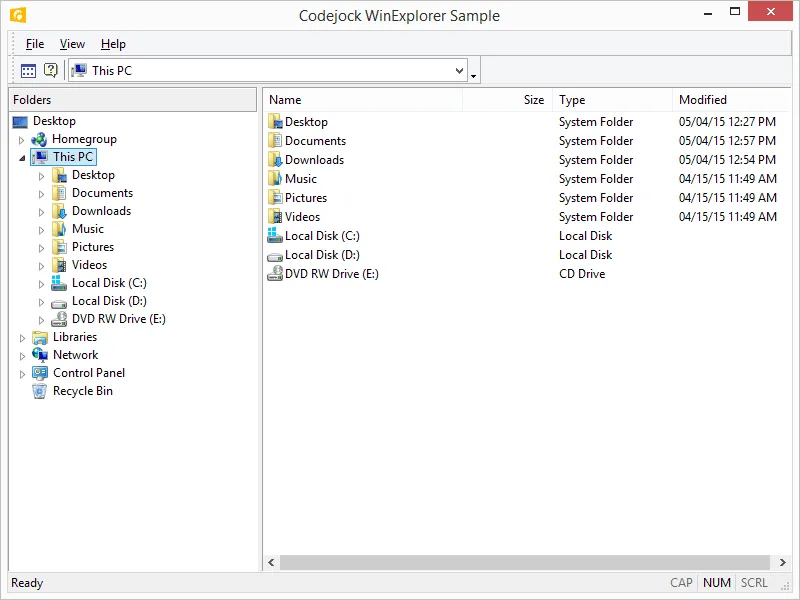Image resolution: width=800 pixels, height=600 pixels.
Task: Expand the Desktop node under This PC
Action: click(x=41, y=177)
